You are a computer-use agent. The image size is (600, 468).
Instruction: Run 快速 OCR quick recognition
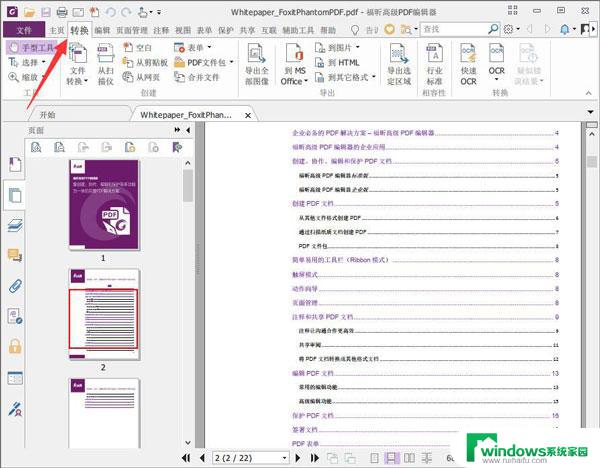coord(468,64)
